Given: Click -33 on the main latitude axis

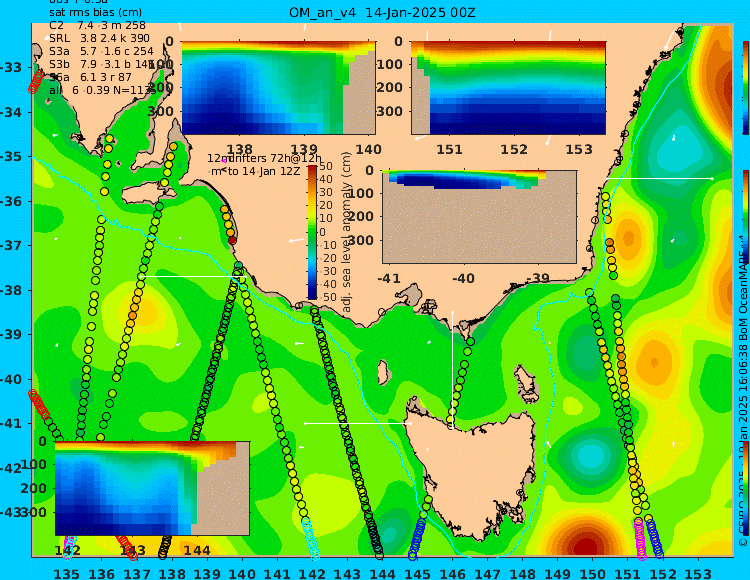Looking at the screenshot, I should [11, 67].
